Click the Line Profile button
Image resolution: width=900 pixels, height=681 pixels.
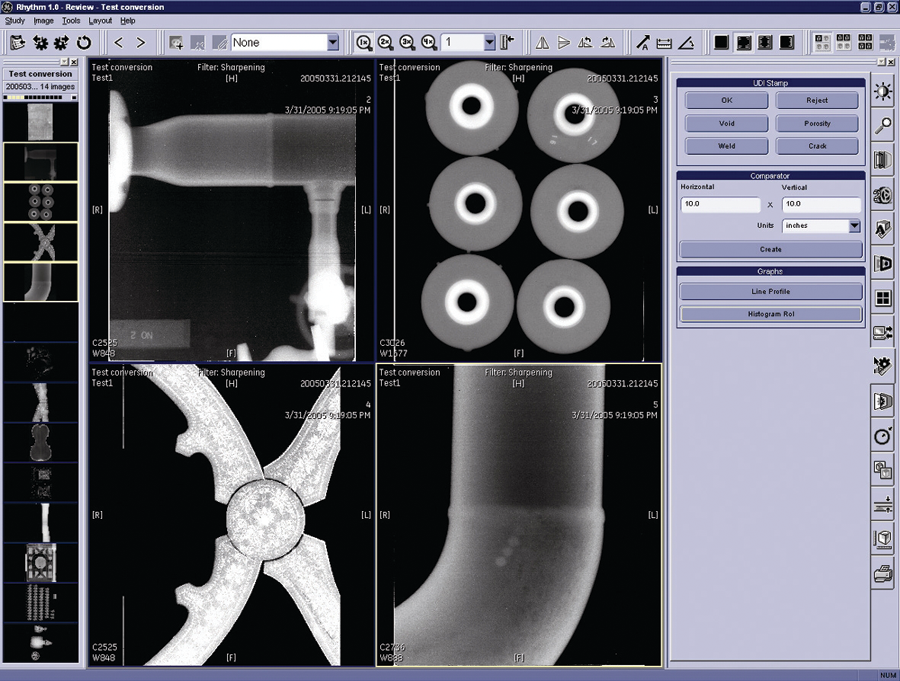[x=770, y=292]
